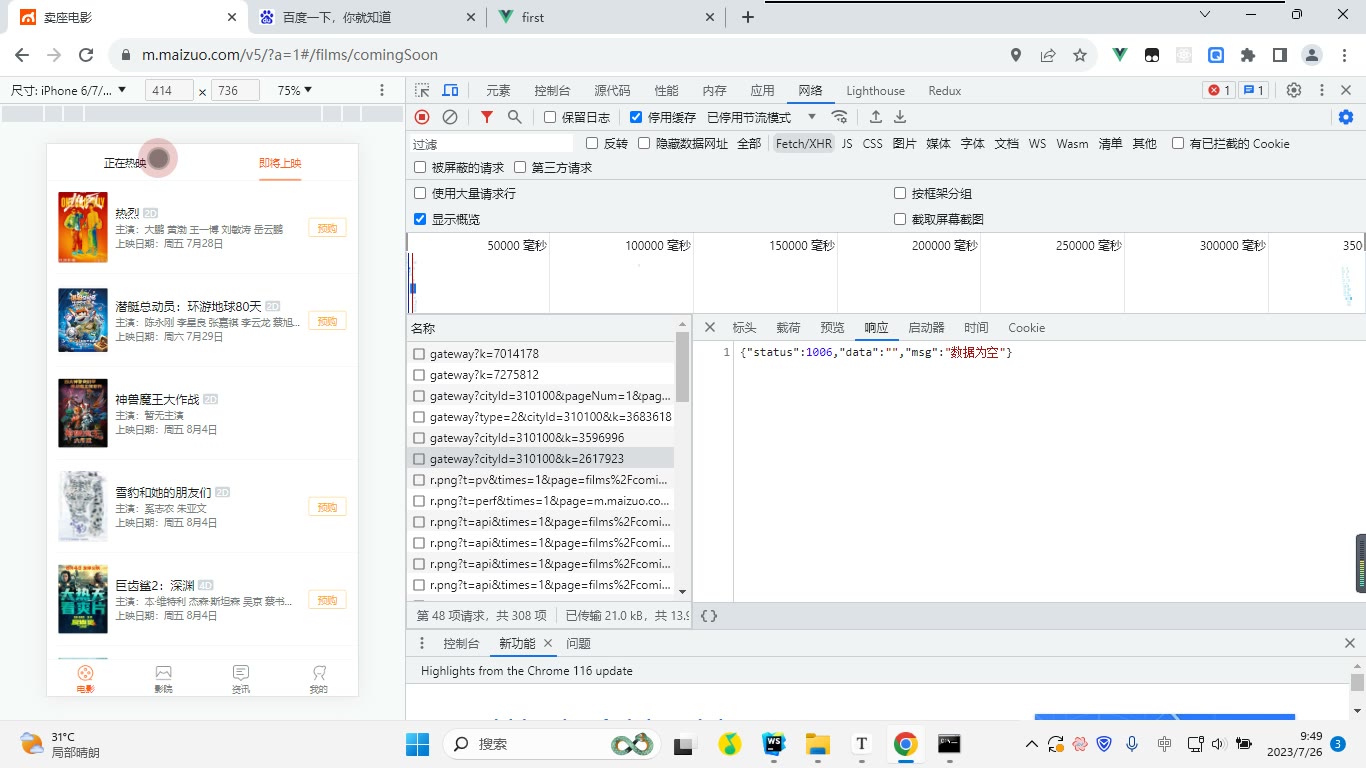Select the inspect element picker icon

422,90
